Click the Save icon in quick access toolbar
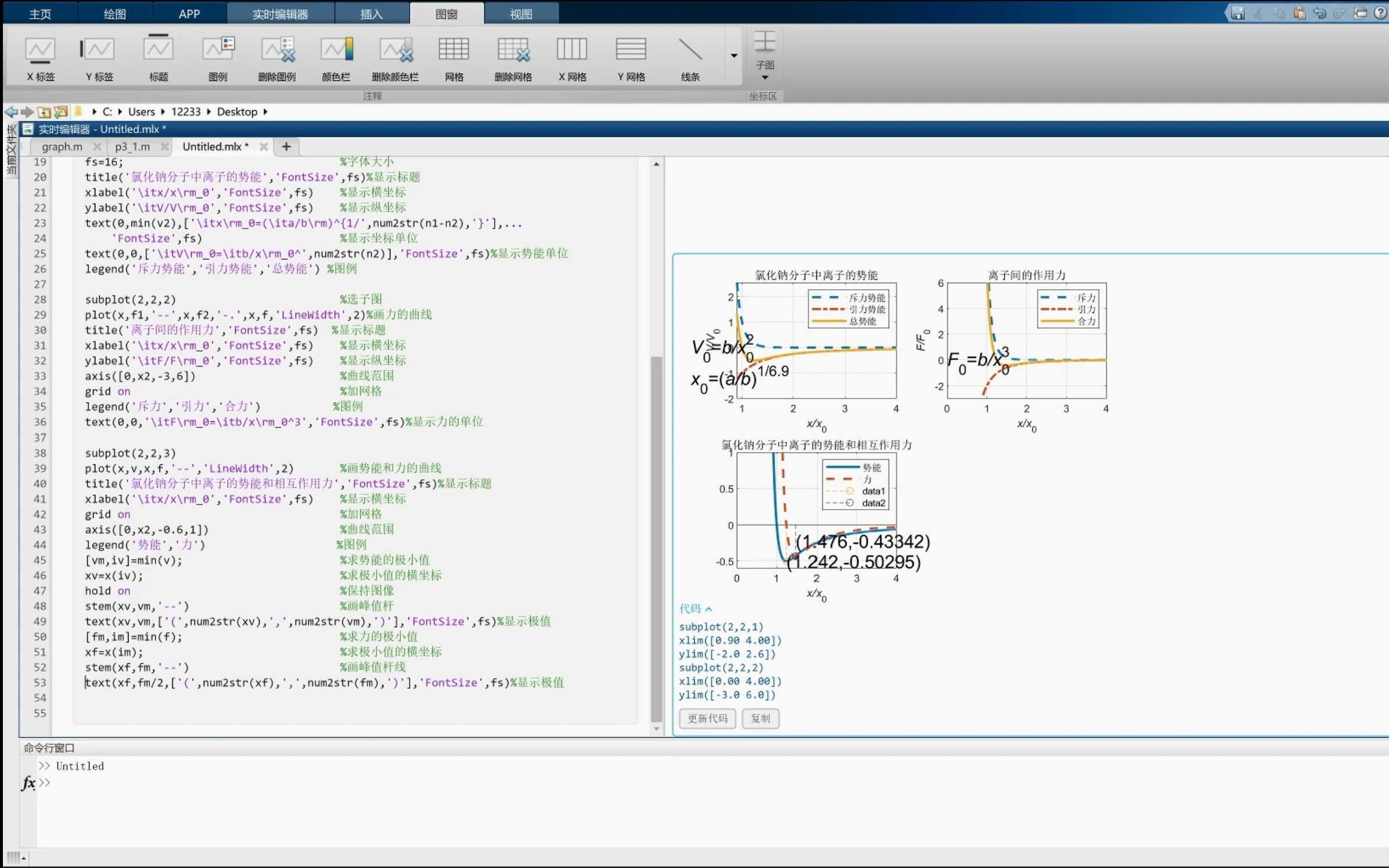Image resolution: width=1389 pixels, height=868 pixels. click(1238, 13)
